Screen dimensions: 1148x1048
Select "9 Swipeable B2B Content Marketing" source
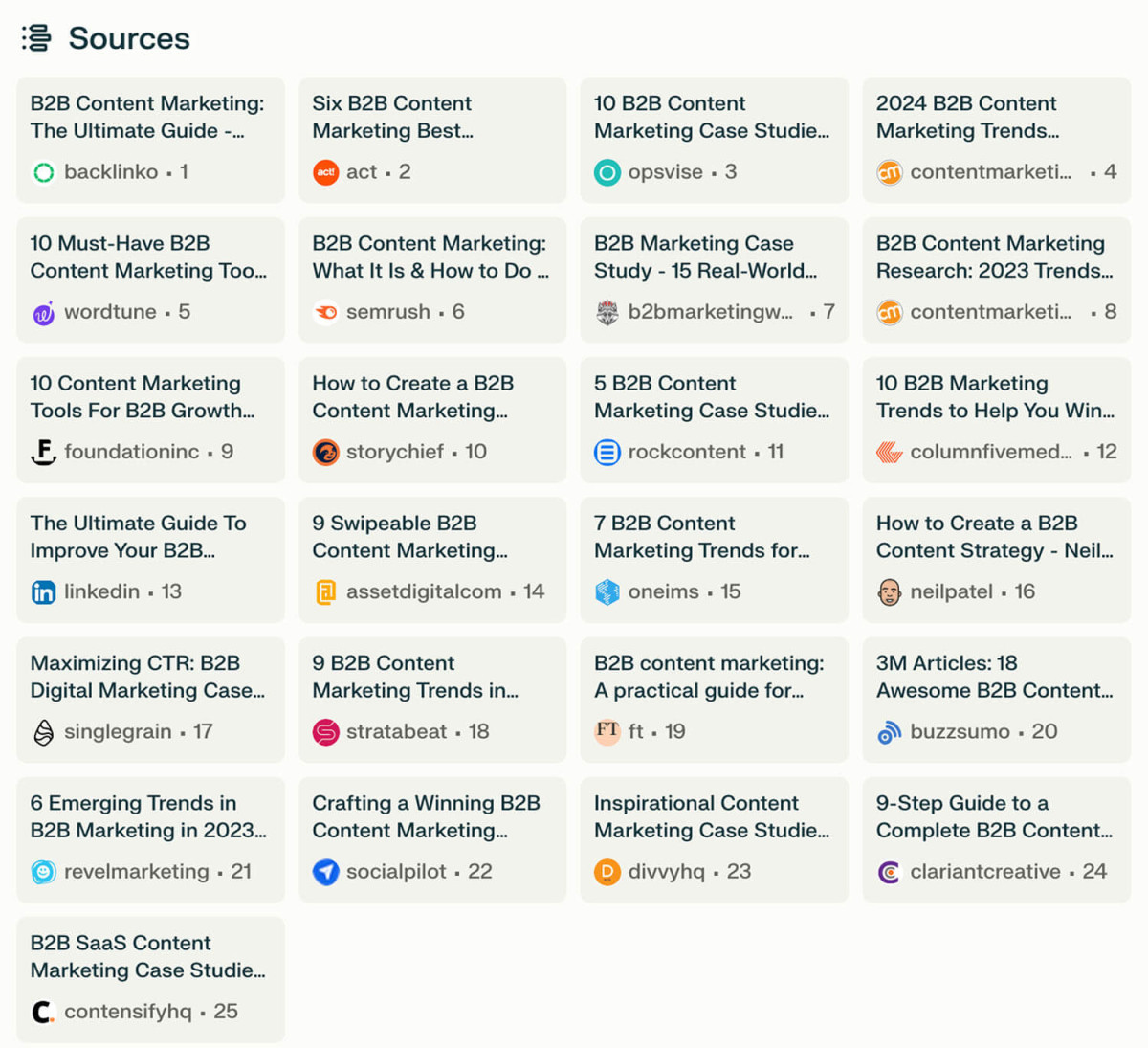(x=431, y=559)
